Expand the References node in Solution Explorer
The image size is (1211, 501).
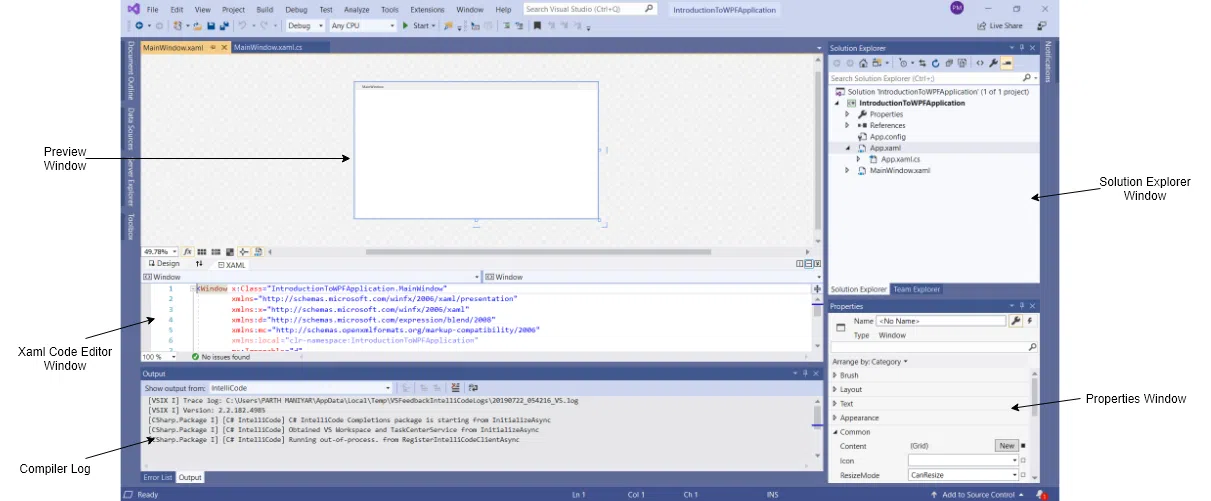[x=848, y=125]
